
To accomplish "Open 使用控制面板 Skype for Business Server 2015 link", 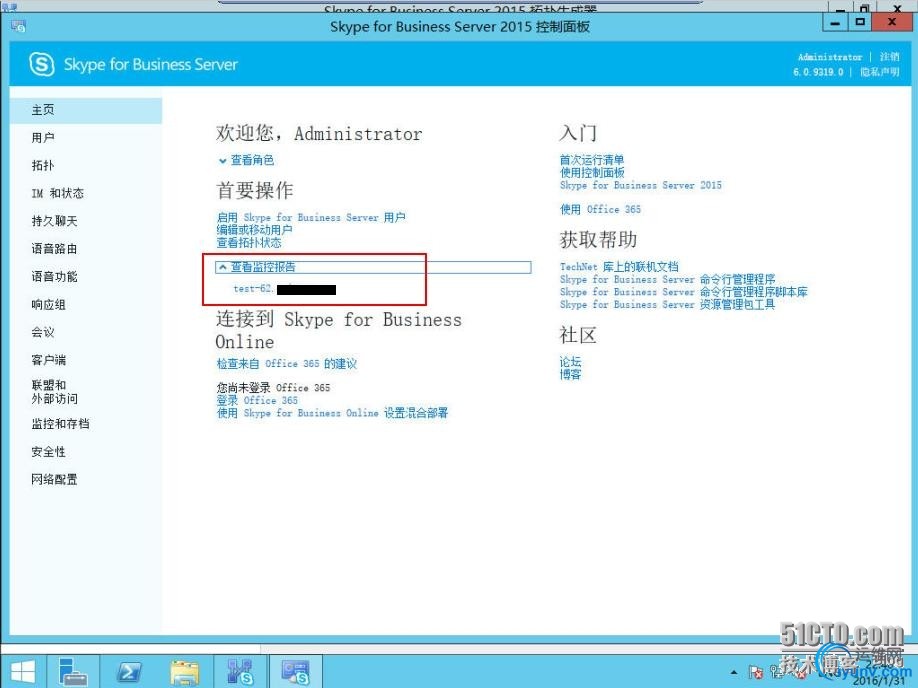I will tap(640, 179).
